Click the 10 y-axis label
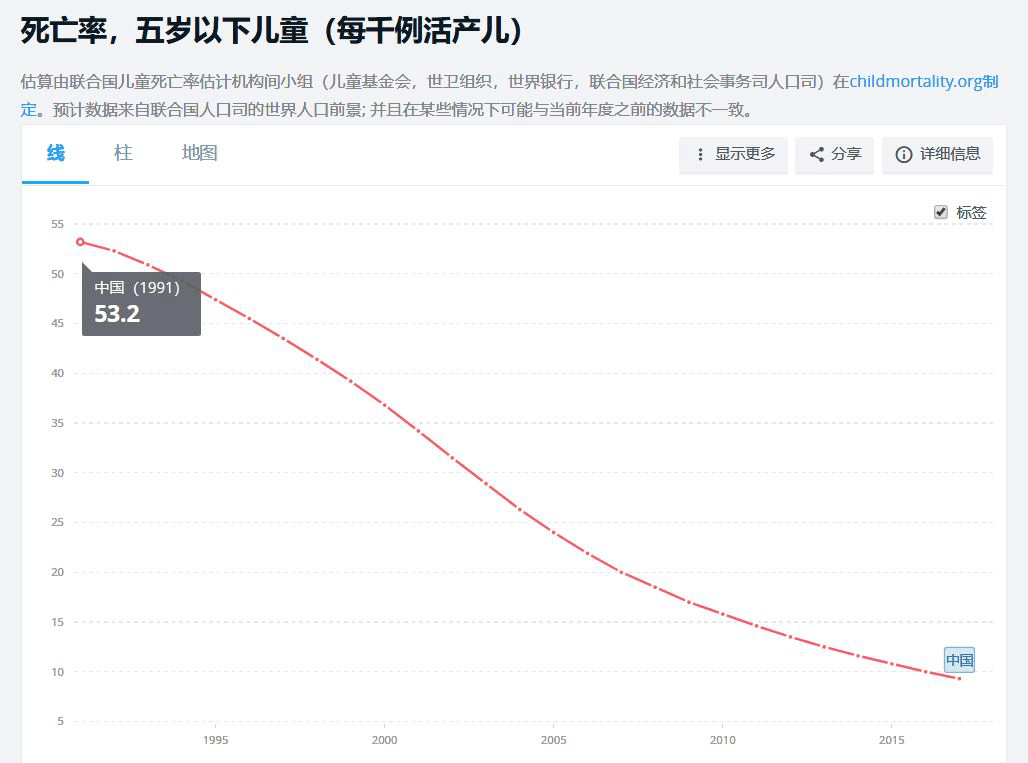Screen dimensions: 1028x763 coord(58,672)
